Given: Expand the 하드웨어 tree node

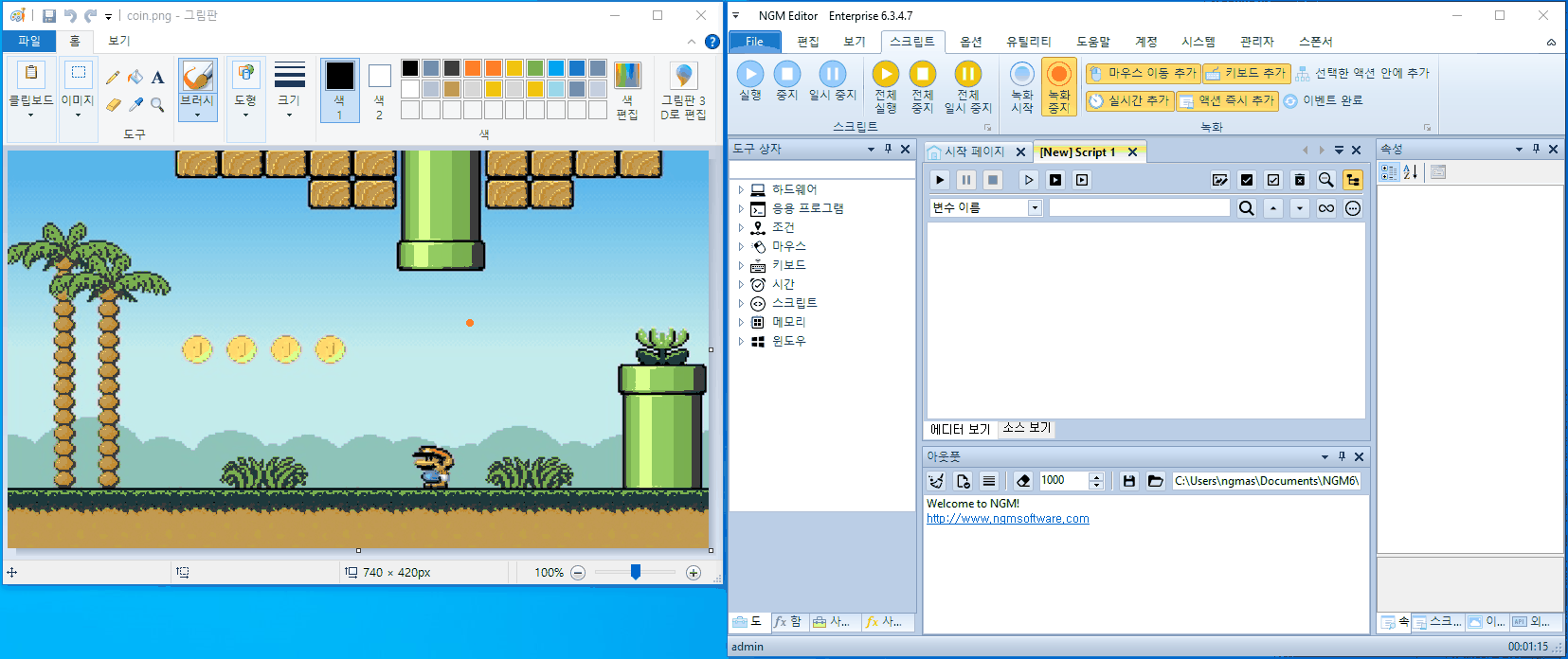Looking at the screenshot, I should click(741, 189).
